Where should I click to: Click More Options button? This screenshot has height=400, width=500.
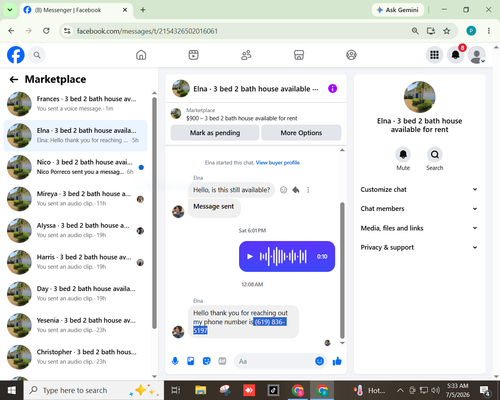click(x=301, y=133)
